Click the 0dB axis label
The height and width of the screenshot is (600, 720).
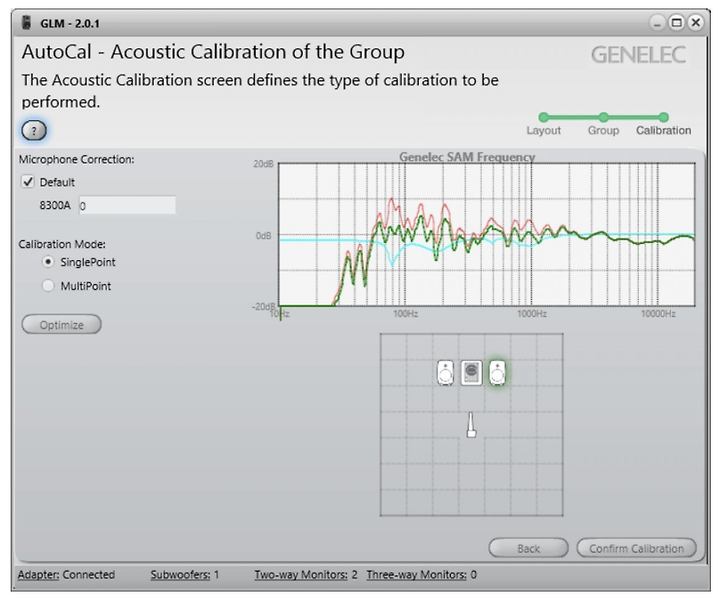(x=264, y=236)
